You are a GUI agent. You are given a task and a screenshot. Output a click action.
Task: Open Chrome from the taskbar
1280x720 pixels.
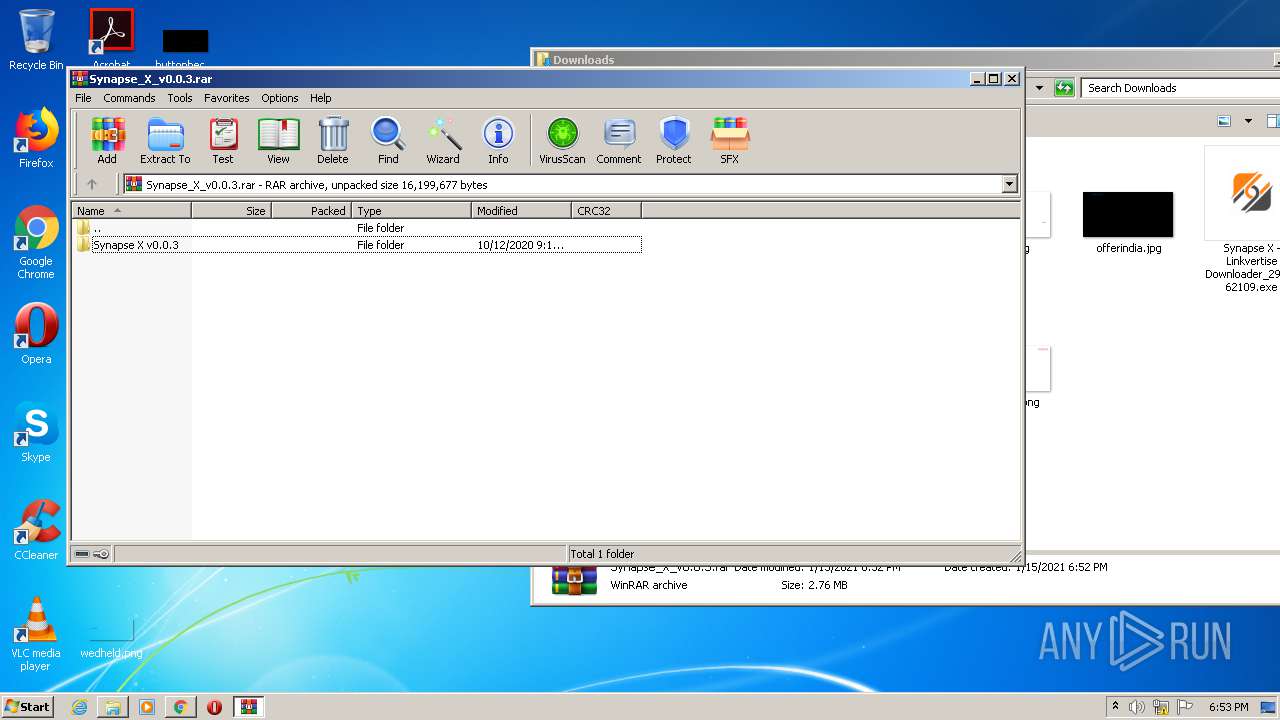pyautogui.click(x=180, y=707)
